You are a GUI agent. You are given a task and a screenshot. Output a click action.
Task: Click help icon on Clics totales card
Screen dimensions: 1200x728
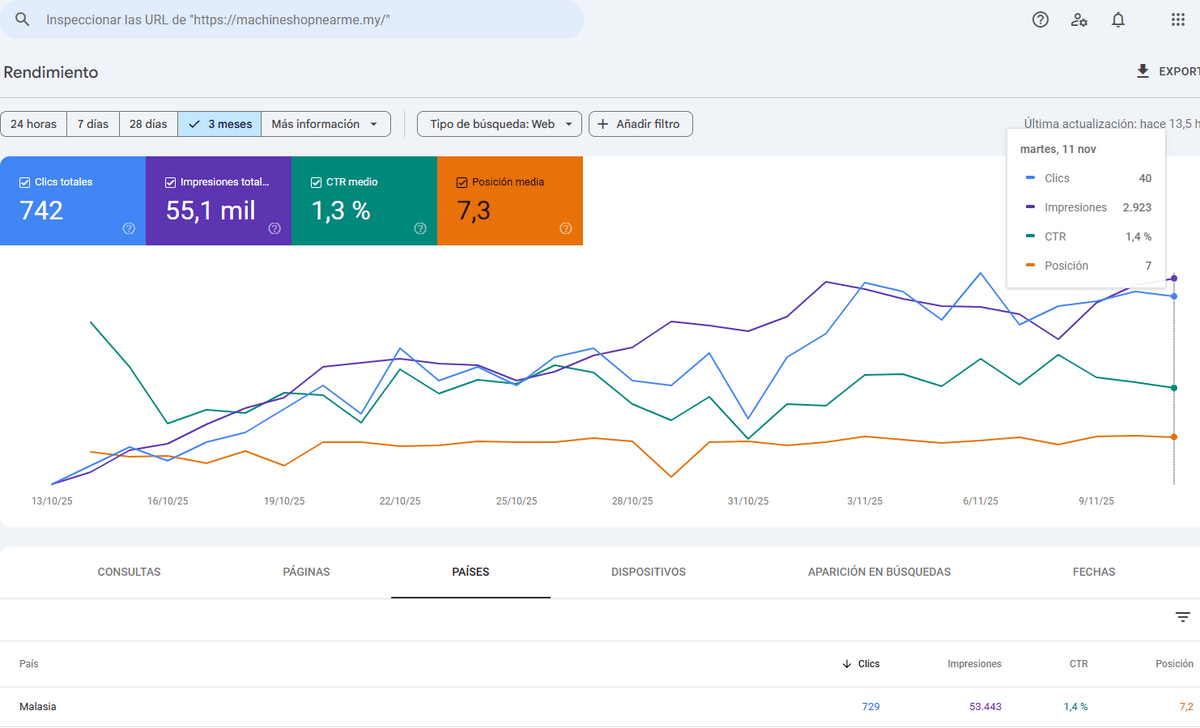coord(129,228)
